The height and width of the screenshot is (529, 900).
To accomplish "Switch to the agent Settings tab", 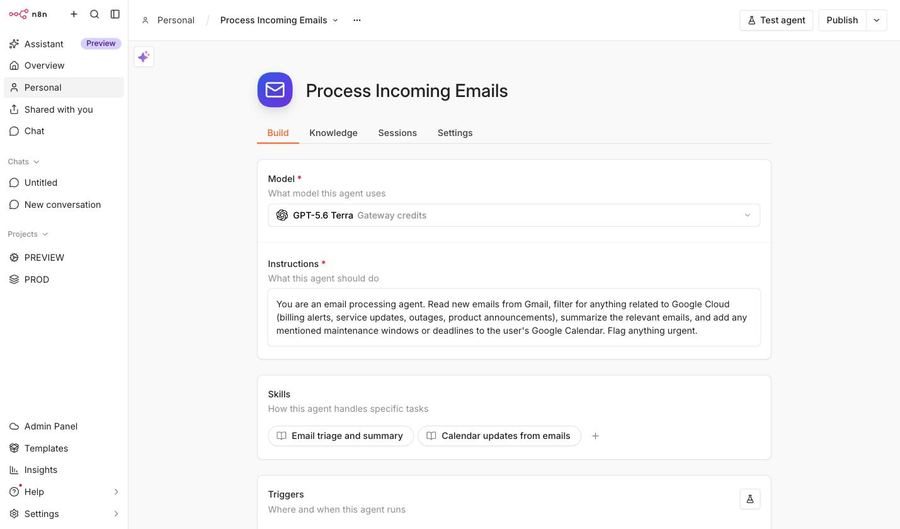I will click(x=455, y=133).
